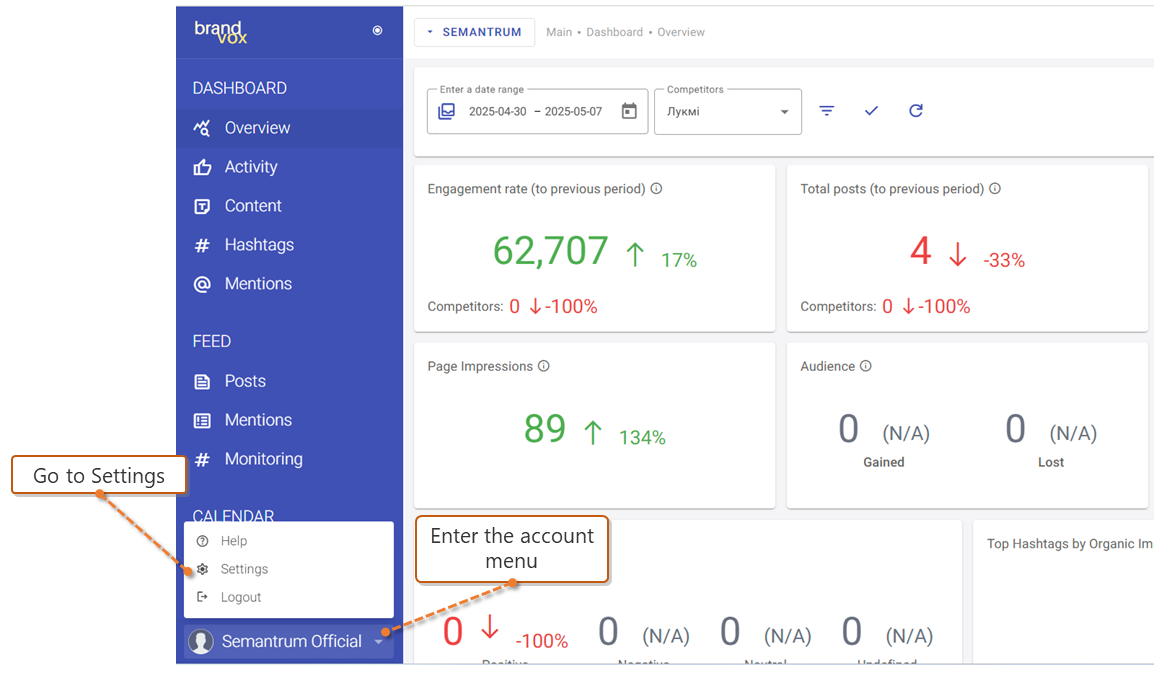
Task: Click the Overview chart icon in sidebar
Action: pos(201,128)
